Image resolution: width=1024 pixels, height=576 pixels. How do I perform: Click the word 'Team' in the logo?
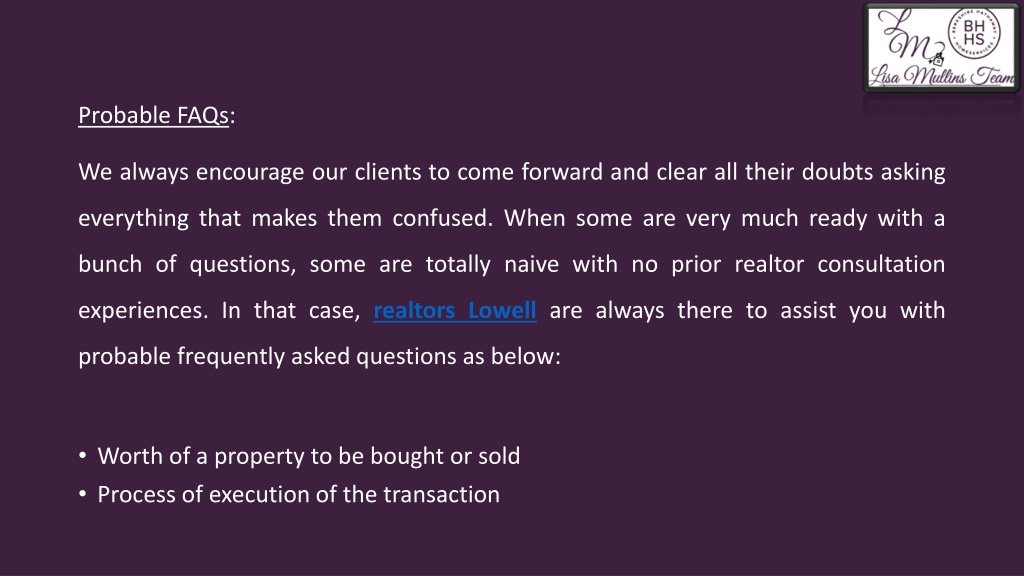tap(992, 76)
